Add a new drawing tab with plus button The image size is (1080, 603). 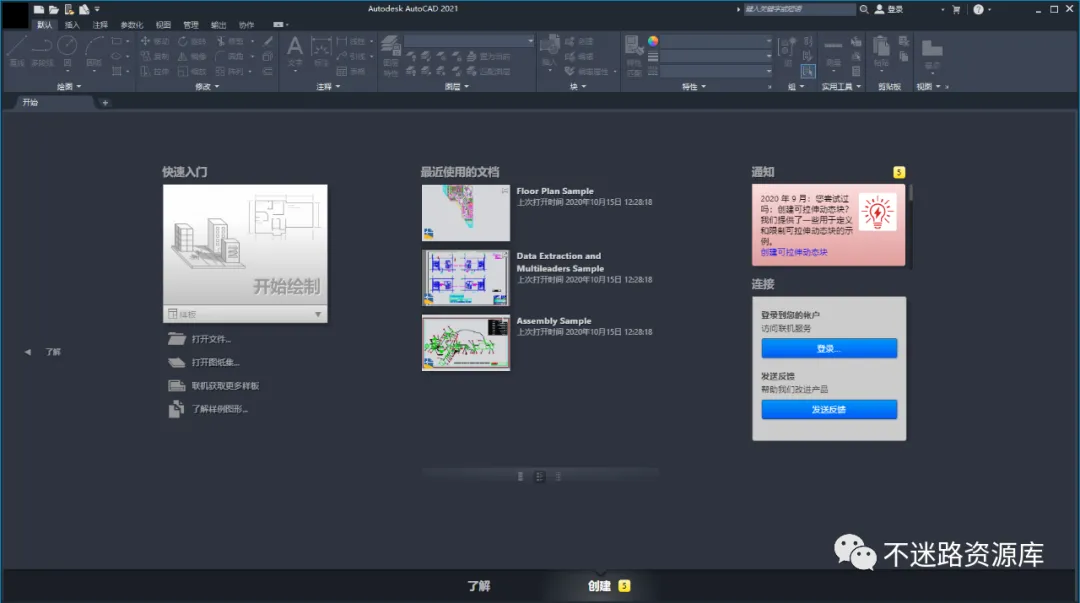(x=105, y=103)
